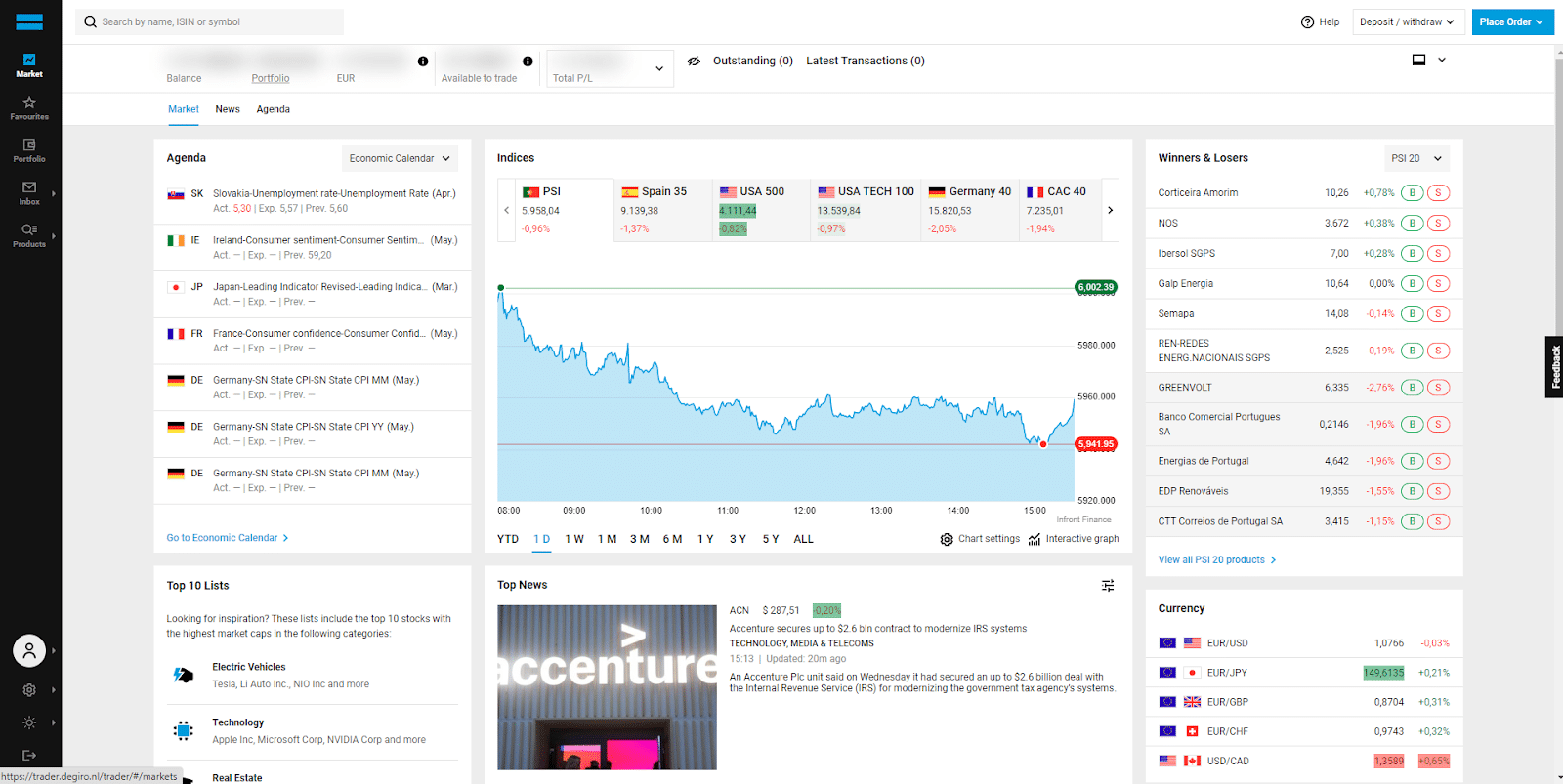Open the Accenture news thumbnail image
1563x784 pixels.
click(607, 687)
